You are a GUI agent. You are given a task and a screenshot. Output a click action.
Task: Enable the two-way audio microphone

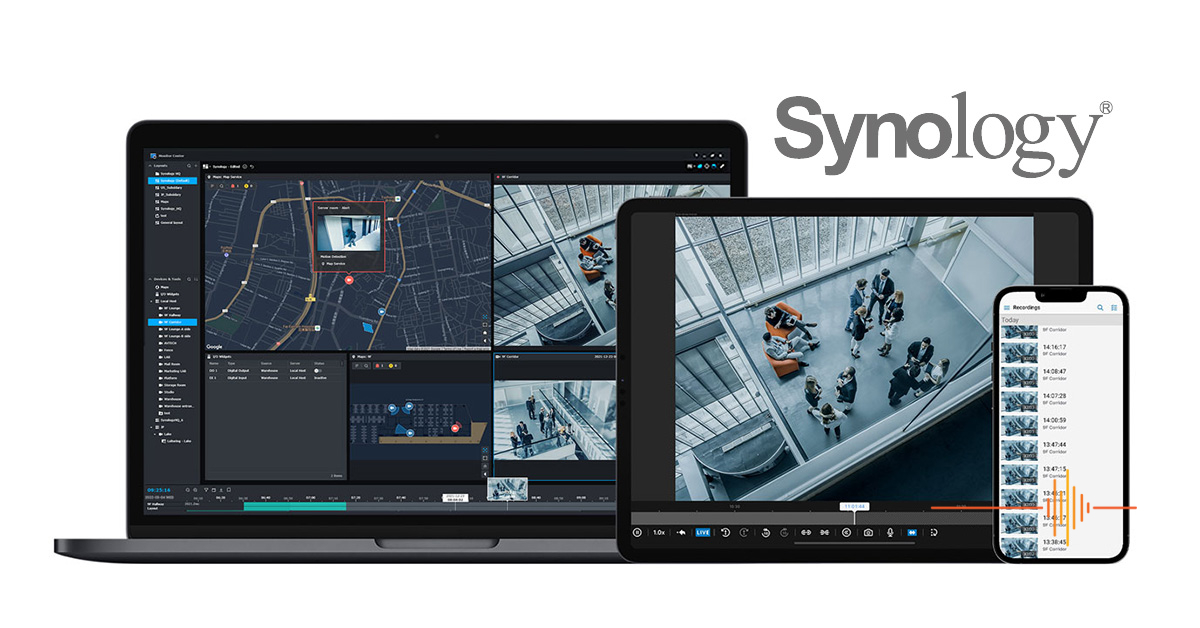pos(890,533)
